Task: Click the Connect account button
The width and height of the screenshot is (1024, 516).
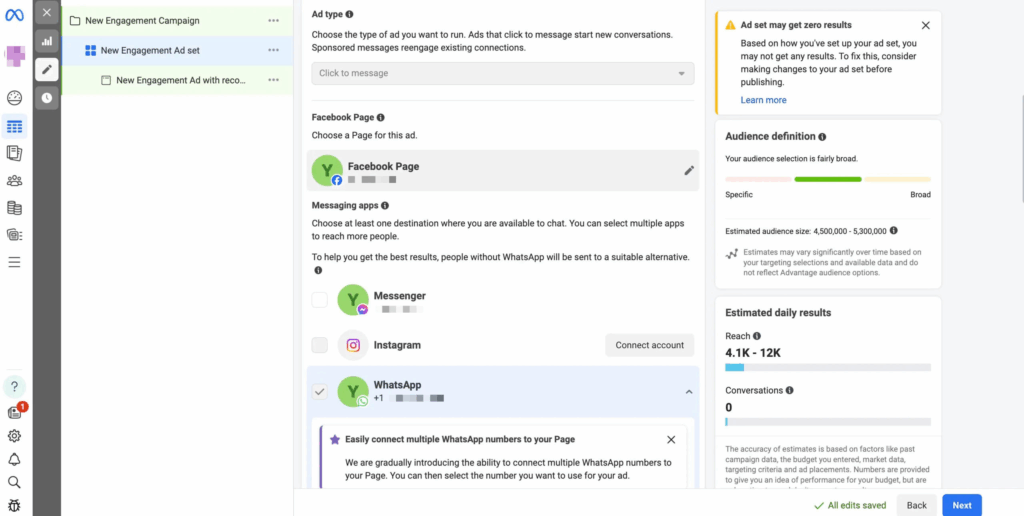Action: pos(649,345)
